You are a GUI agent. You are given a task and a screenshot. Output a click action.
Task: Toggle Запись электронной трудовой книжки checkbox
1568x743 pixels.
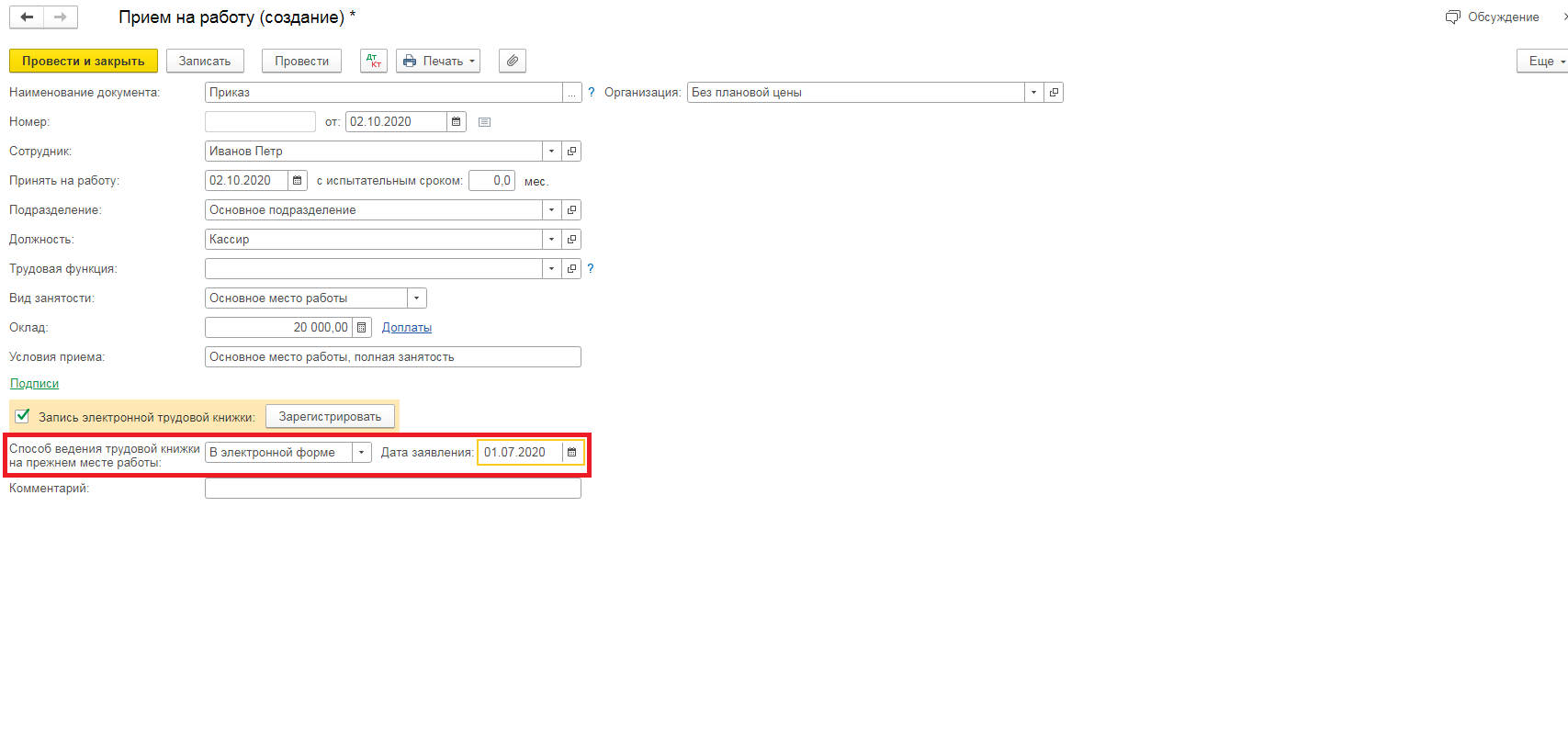(x=23, y=416)
